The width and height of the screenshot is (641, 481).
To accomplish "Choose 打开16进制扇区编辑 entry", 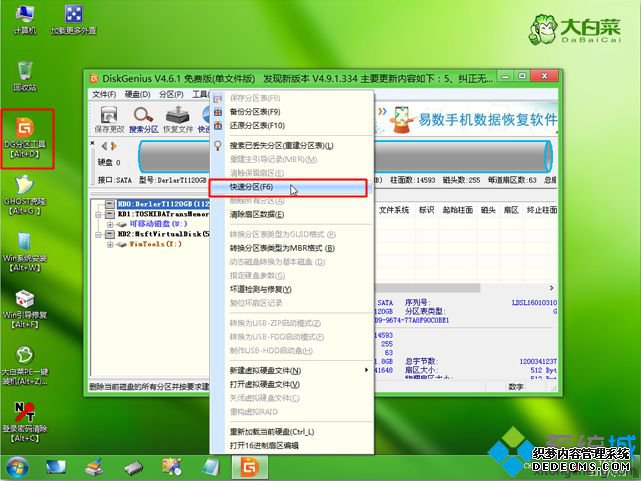I will [292, 445].
